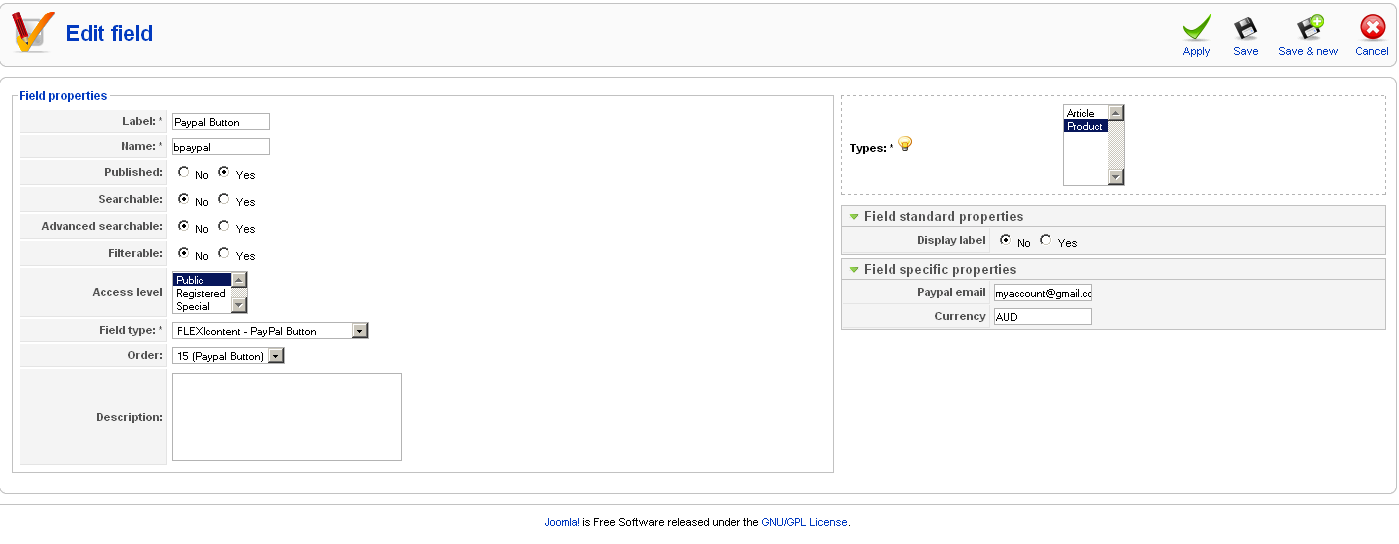Set Advanced searchable to No
Image resolution: width=1399 pixels, height=544 pixels.
click(184, 226)
